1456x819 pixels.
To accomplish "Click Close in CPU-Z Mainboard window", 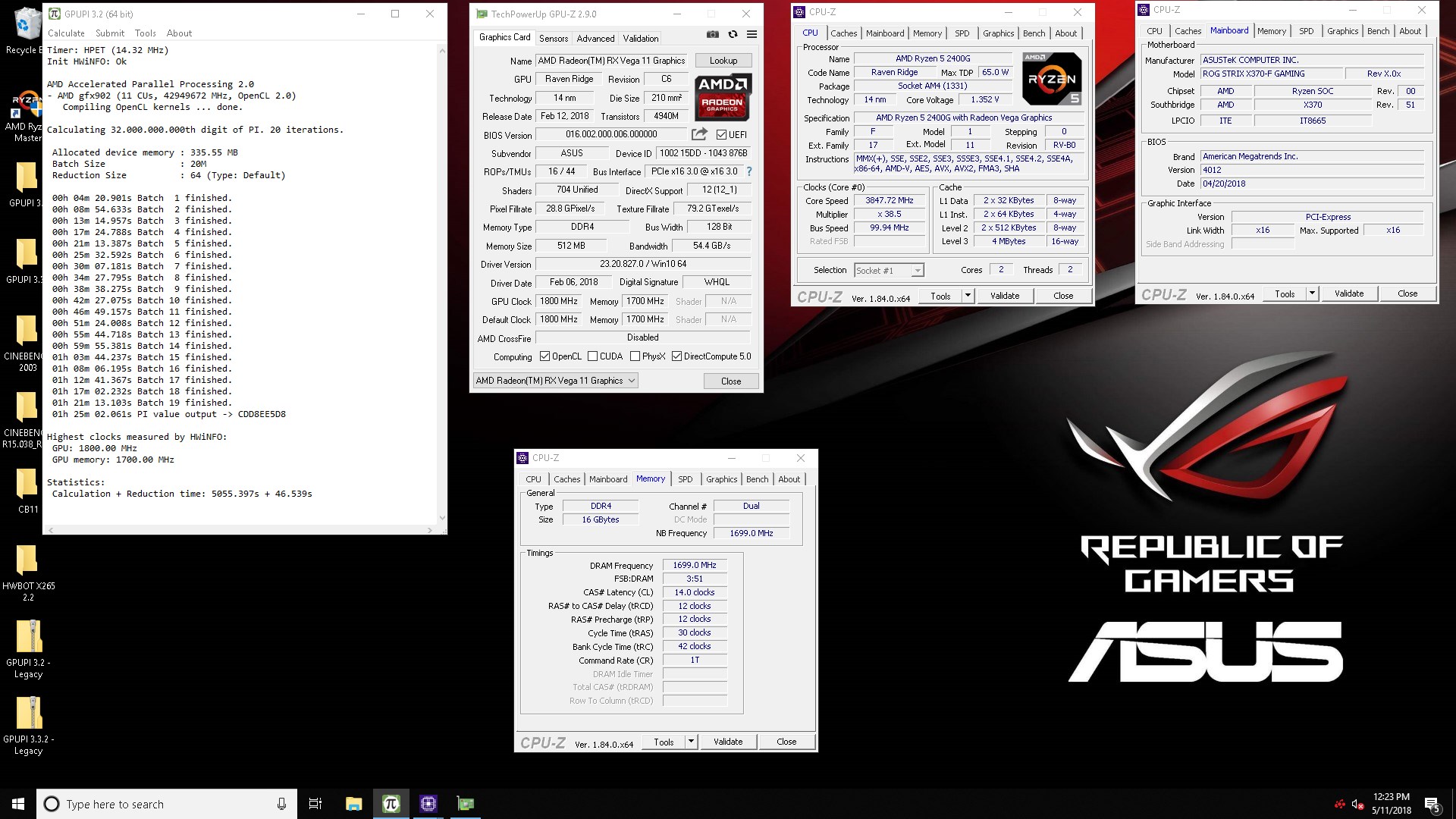I will (1407, 293).
